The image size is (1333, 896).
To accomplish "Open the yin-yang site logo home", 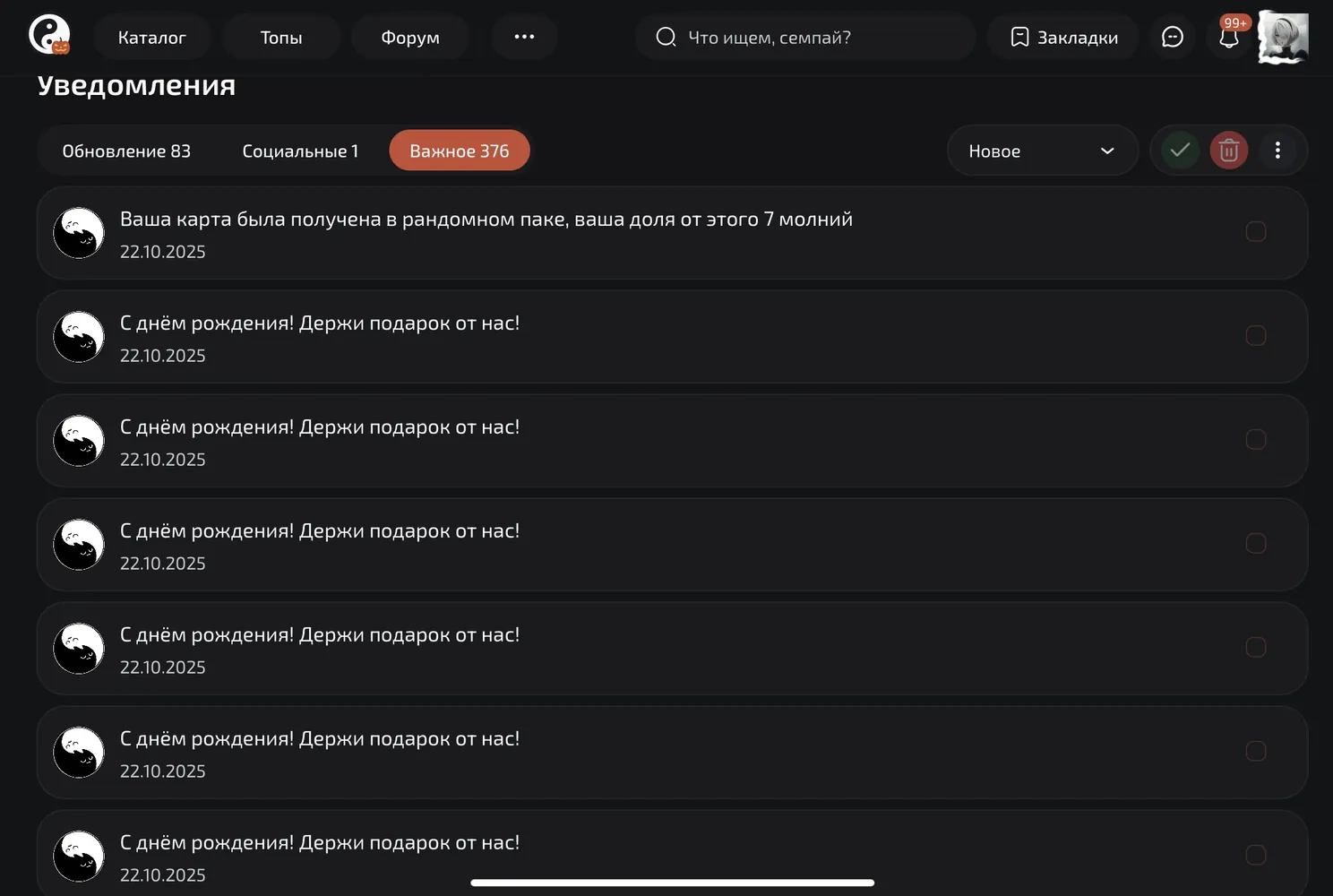I will [49, 36].
